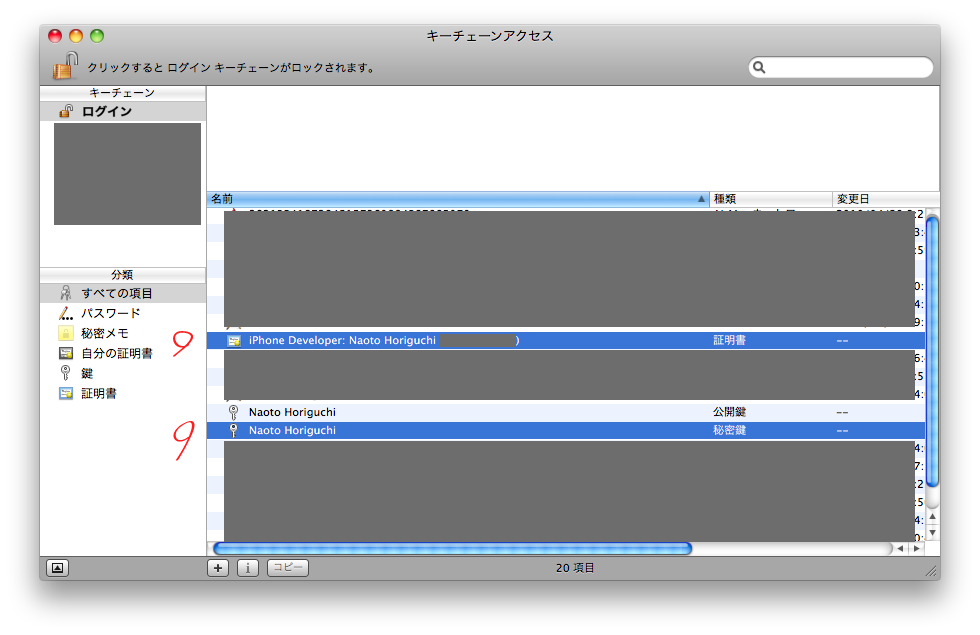Open info with the i button
Viewport: 980px width, 635px height.
pos(248,568)
